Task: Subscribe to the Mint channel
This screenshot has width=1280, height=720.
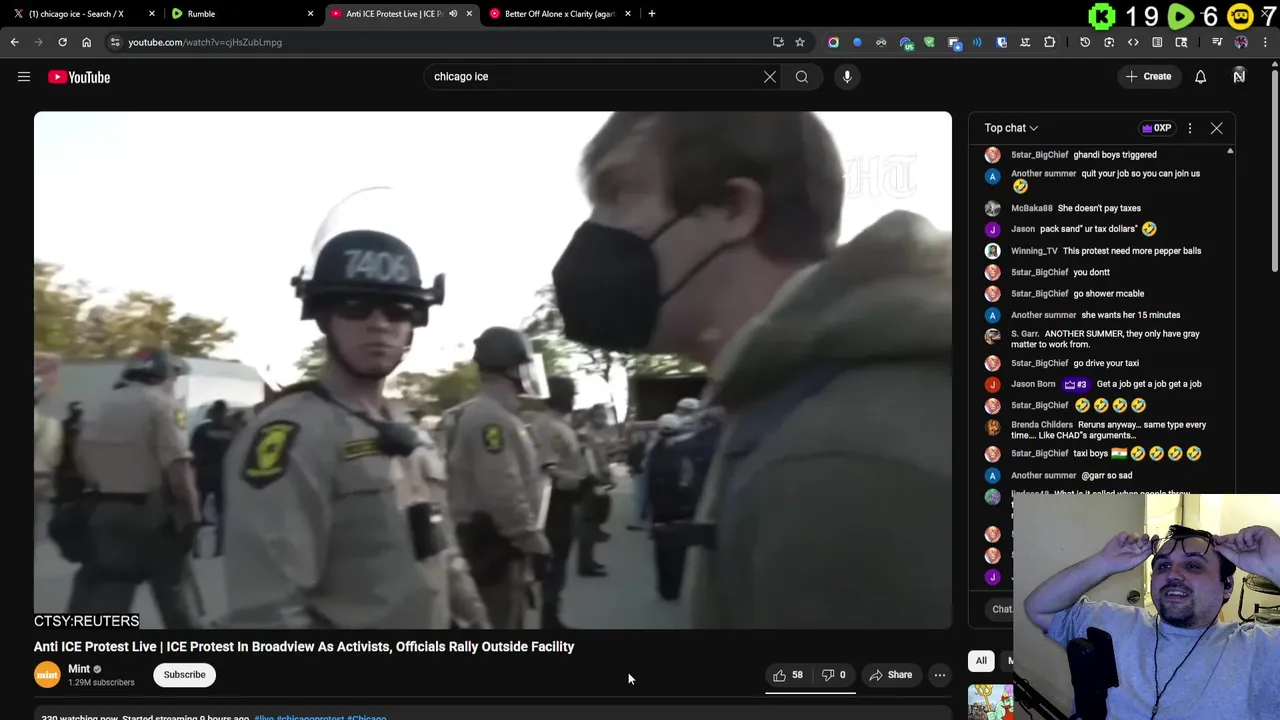Action: point(185,675)
